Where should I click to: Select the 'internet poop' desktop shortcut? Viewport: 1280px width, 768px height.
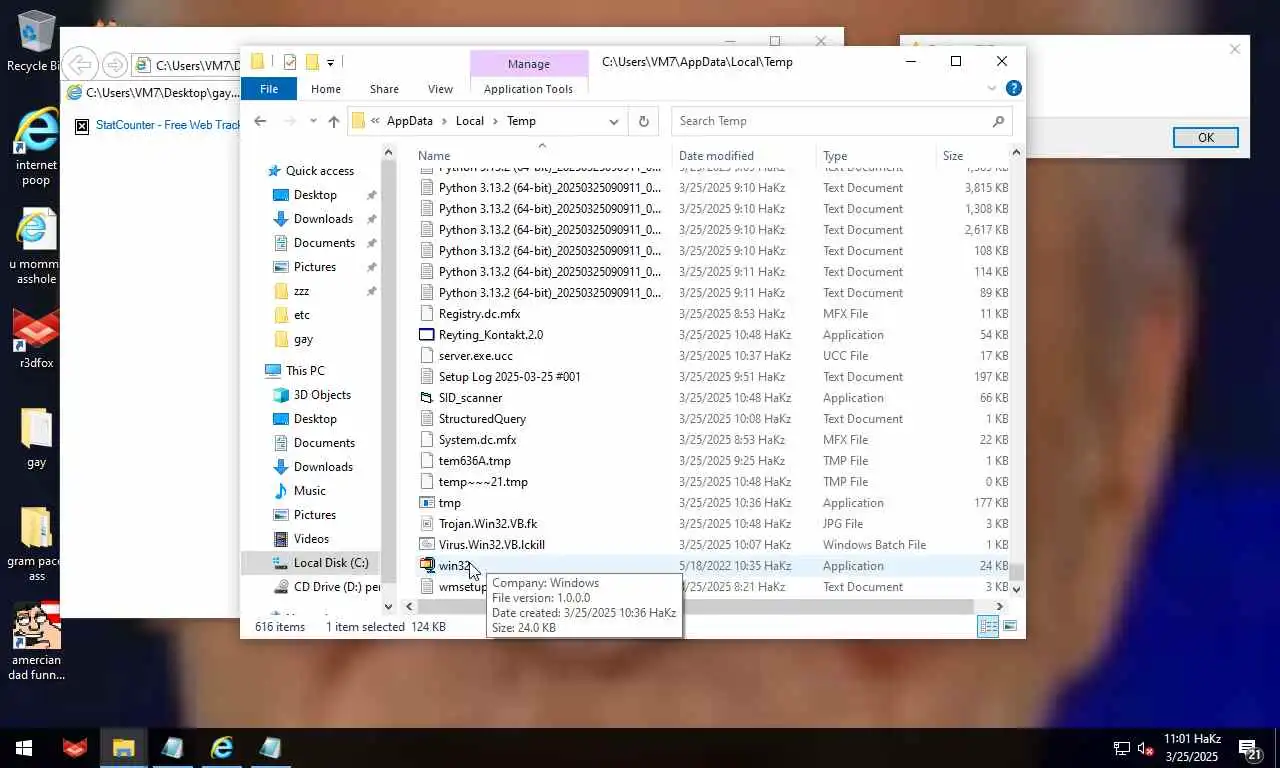click(36, 146)
